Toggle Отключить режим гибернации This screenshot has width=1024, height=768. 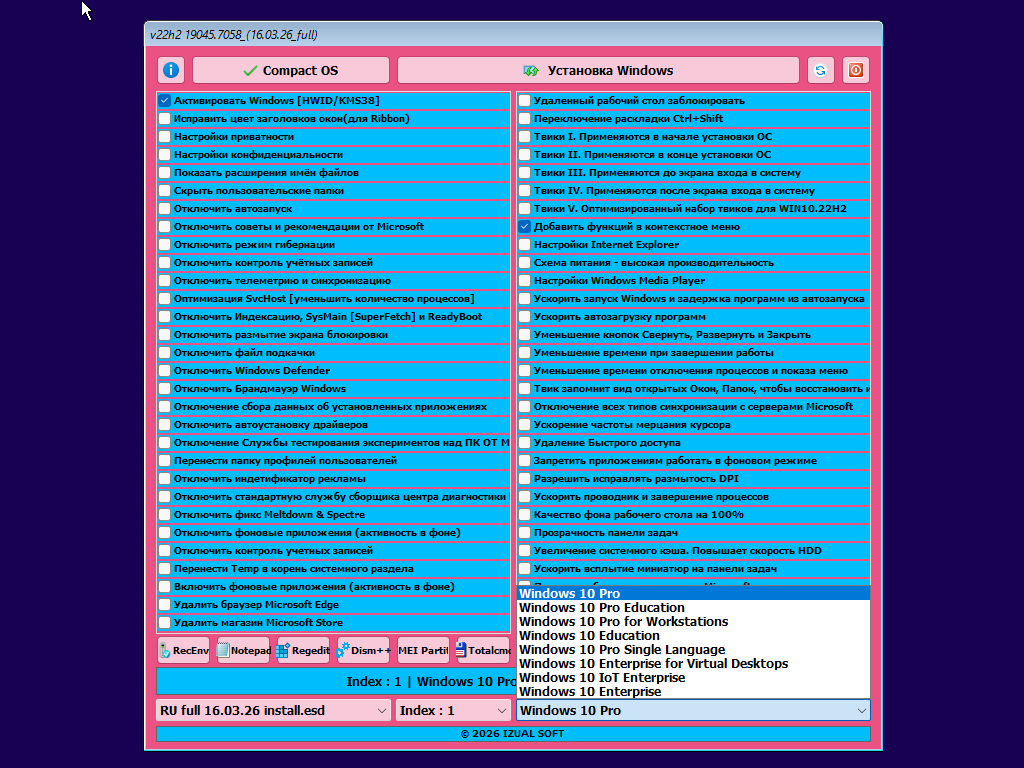(x=165, y=244)
